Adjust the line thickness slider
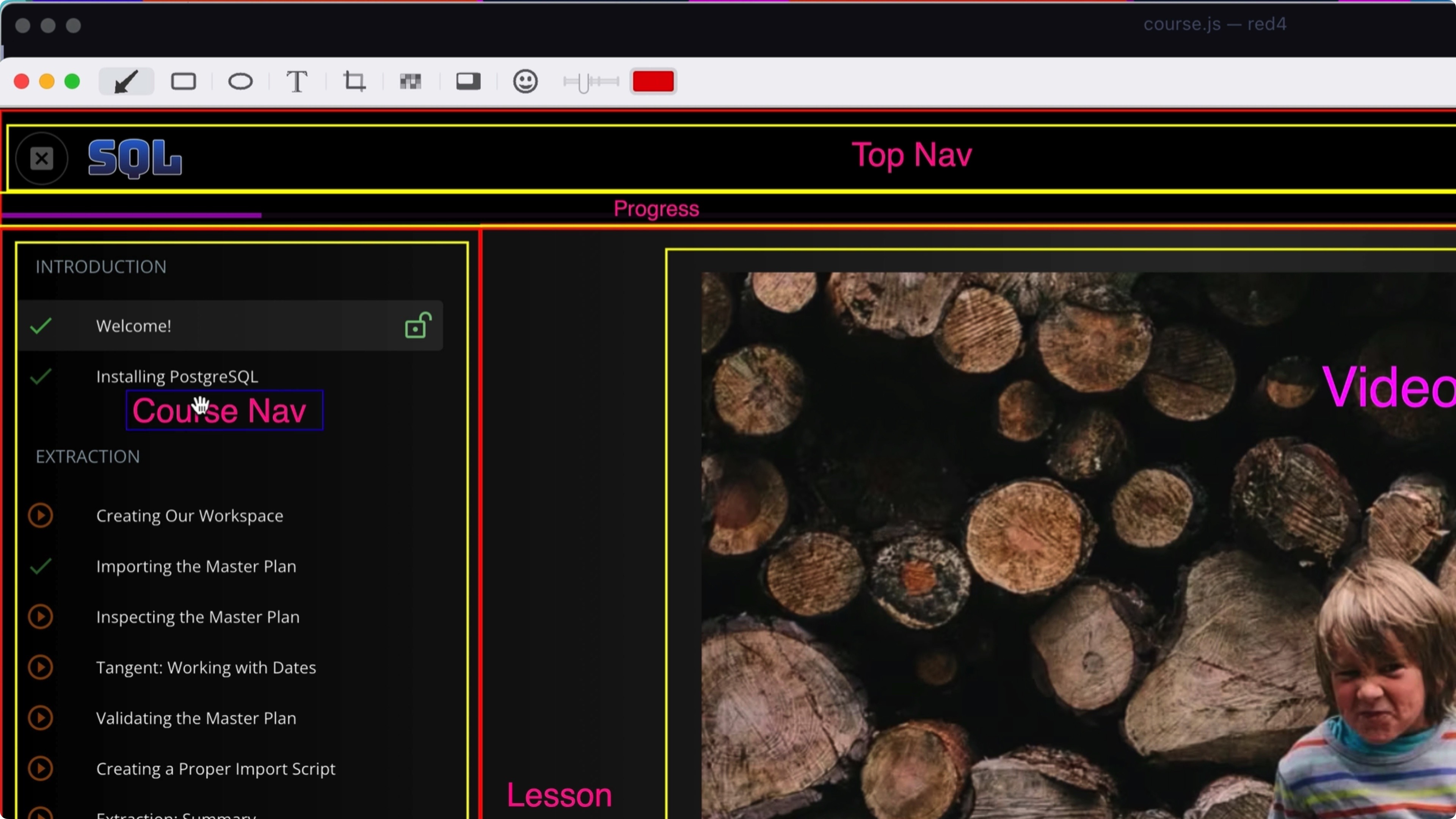 591,82
